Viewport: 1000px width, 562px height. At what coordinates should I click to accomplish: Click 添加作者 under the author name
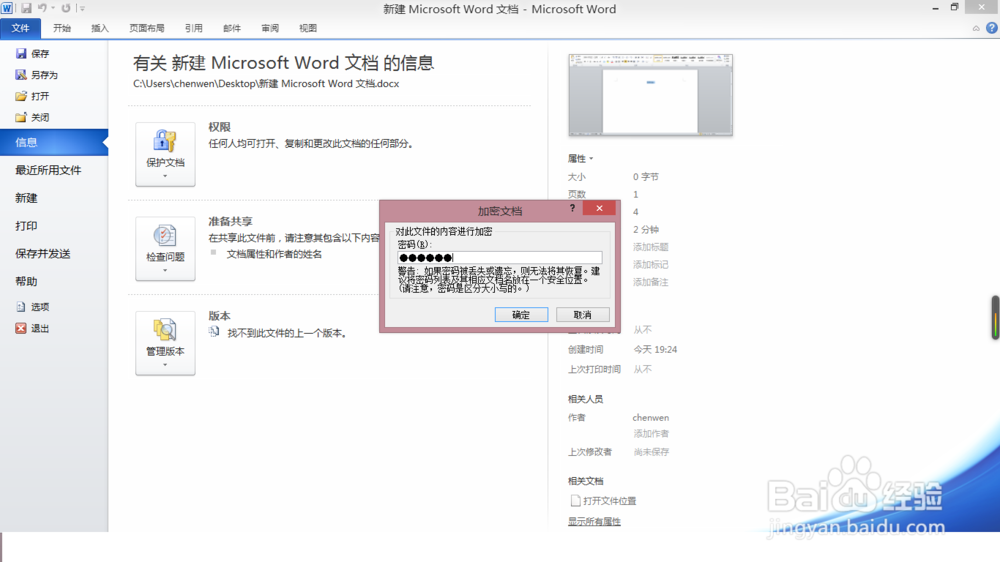651,434
